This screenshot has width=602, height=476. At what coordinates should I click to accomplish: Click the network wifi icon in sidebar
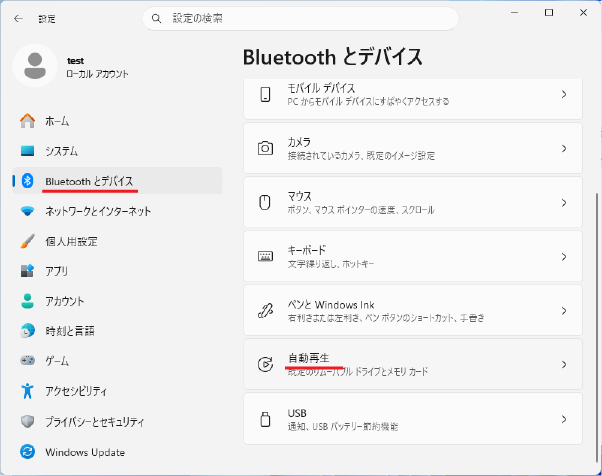coord(27,211)
